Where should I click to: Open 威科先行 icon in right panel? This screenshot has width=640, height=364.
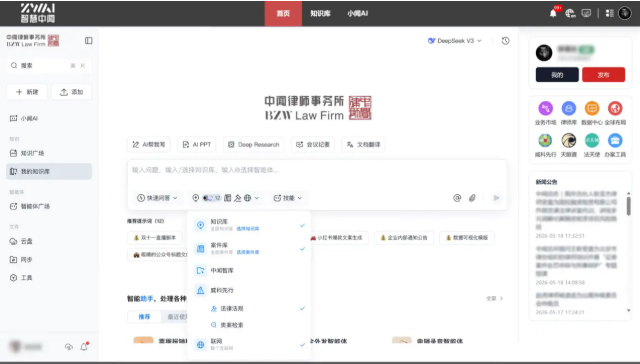545,140
